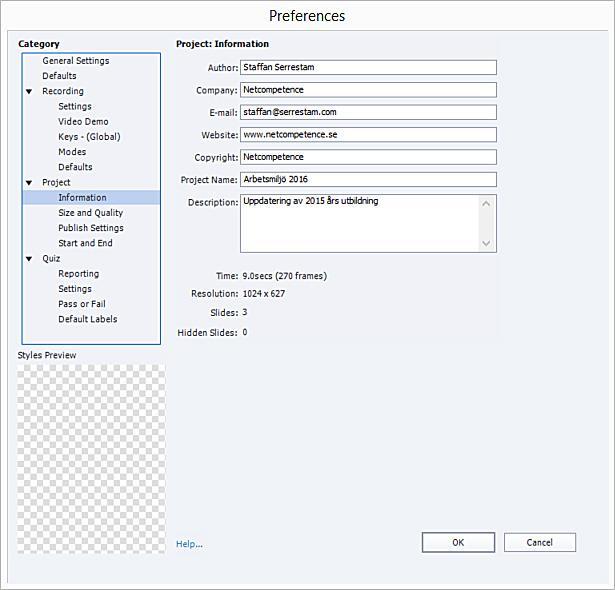Collapse the Quiz category arrow
The image size is (615, 590).
tap(29, 259)
